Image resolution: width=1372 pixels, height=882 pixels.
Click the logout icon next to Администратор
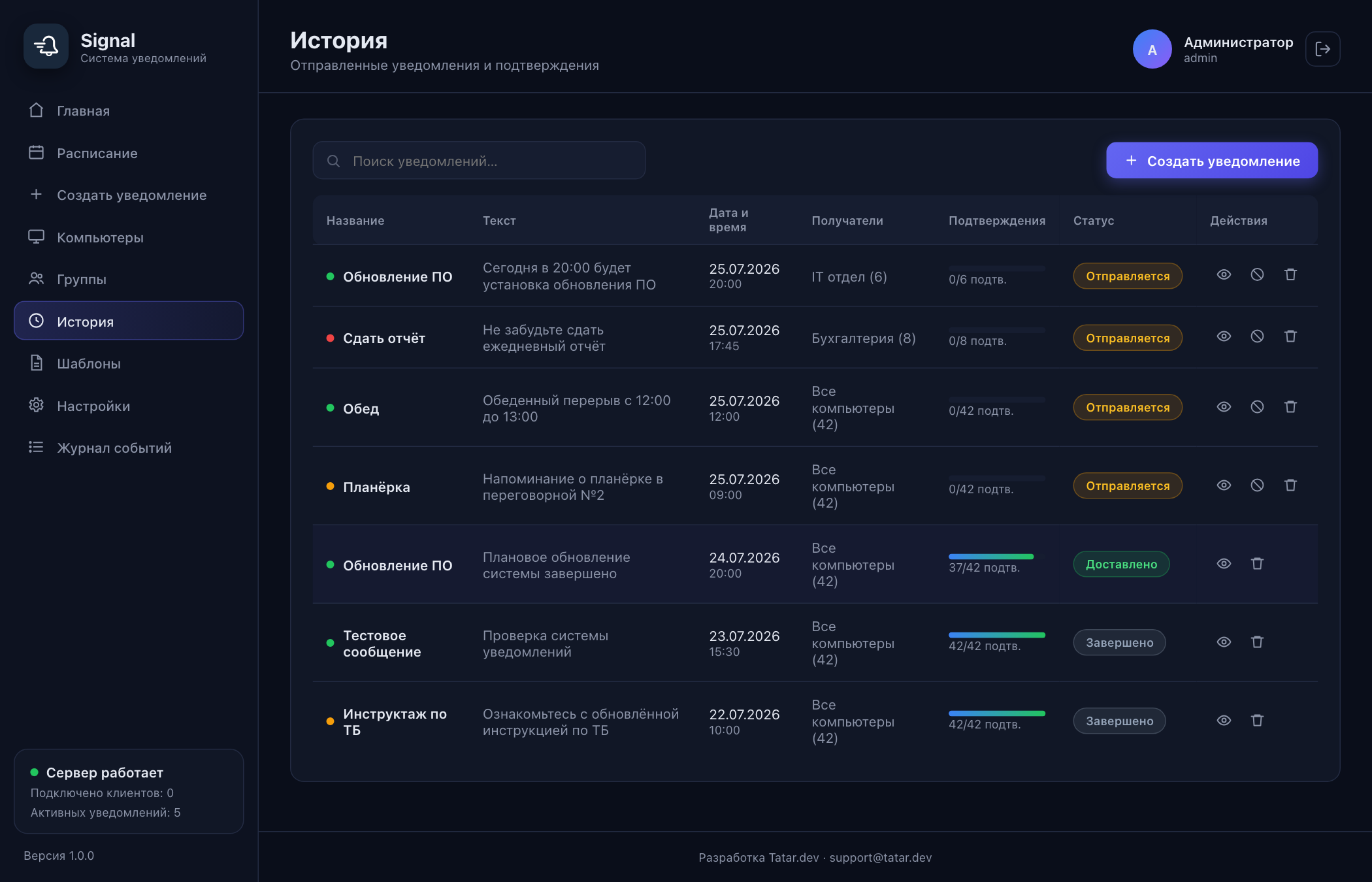coord(1322,49)
